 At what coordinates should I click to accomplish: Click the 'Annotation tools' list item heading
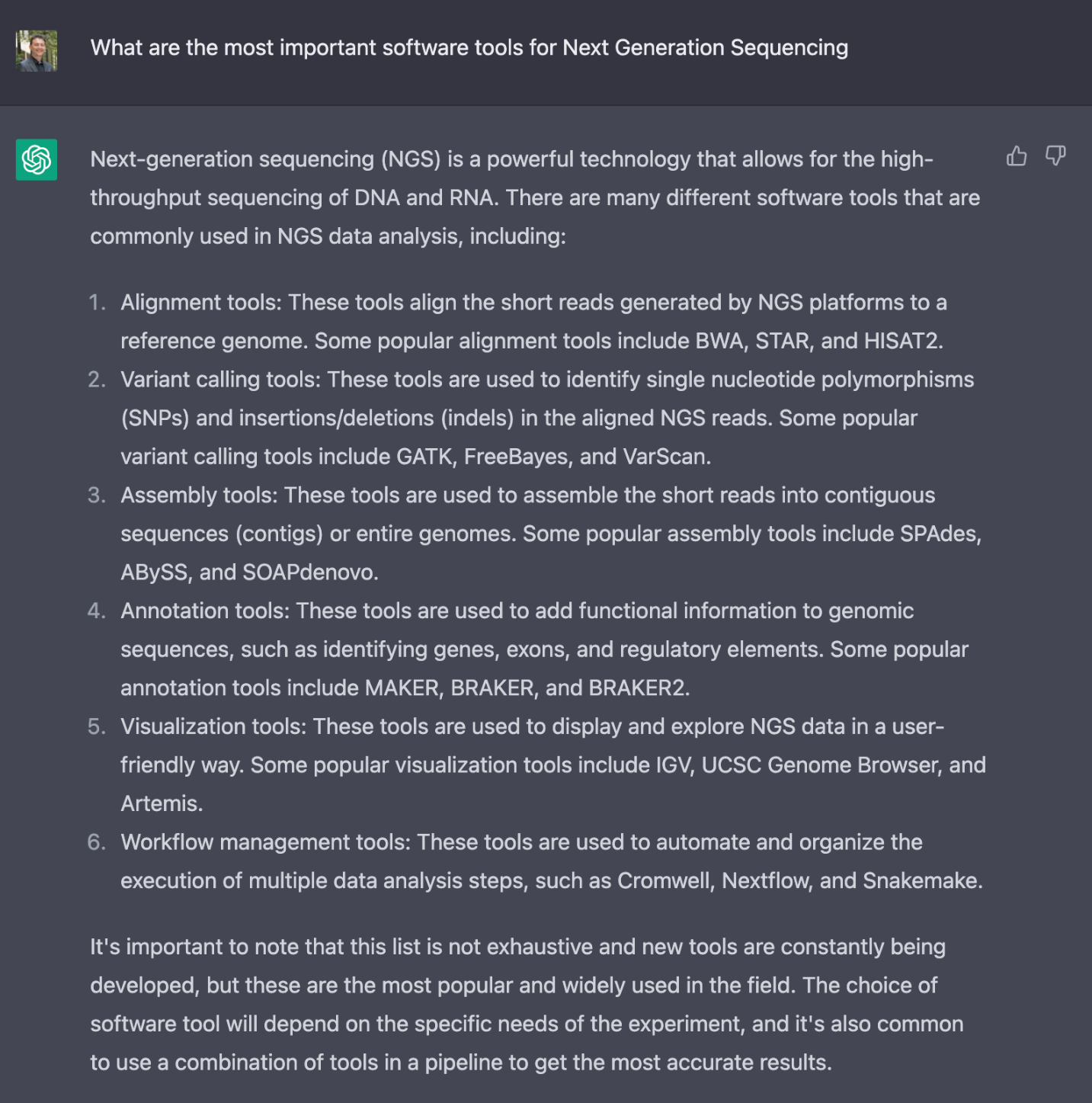[204, 611]
